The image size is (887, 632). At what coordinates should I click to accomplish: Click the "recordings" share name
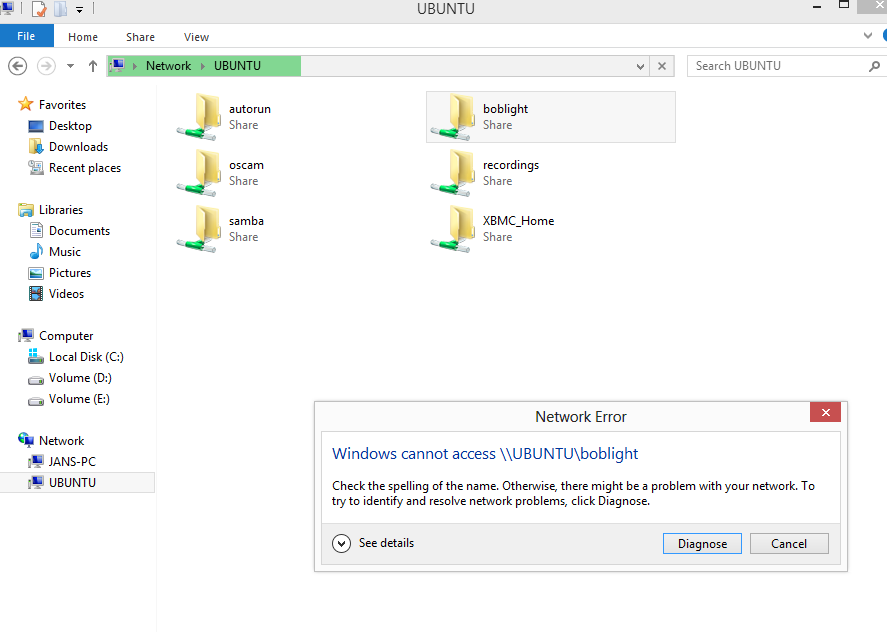coord(511,165)
